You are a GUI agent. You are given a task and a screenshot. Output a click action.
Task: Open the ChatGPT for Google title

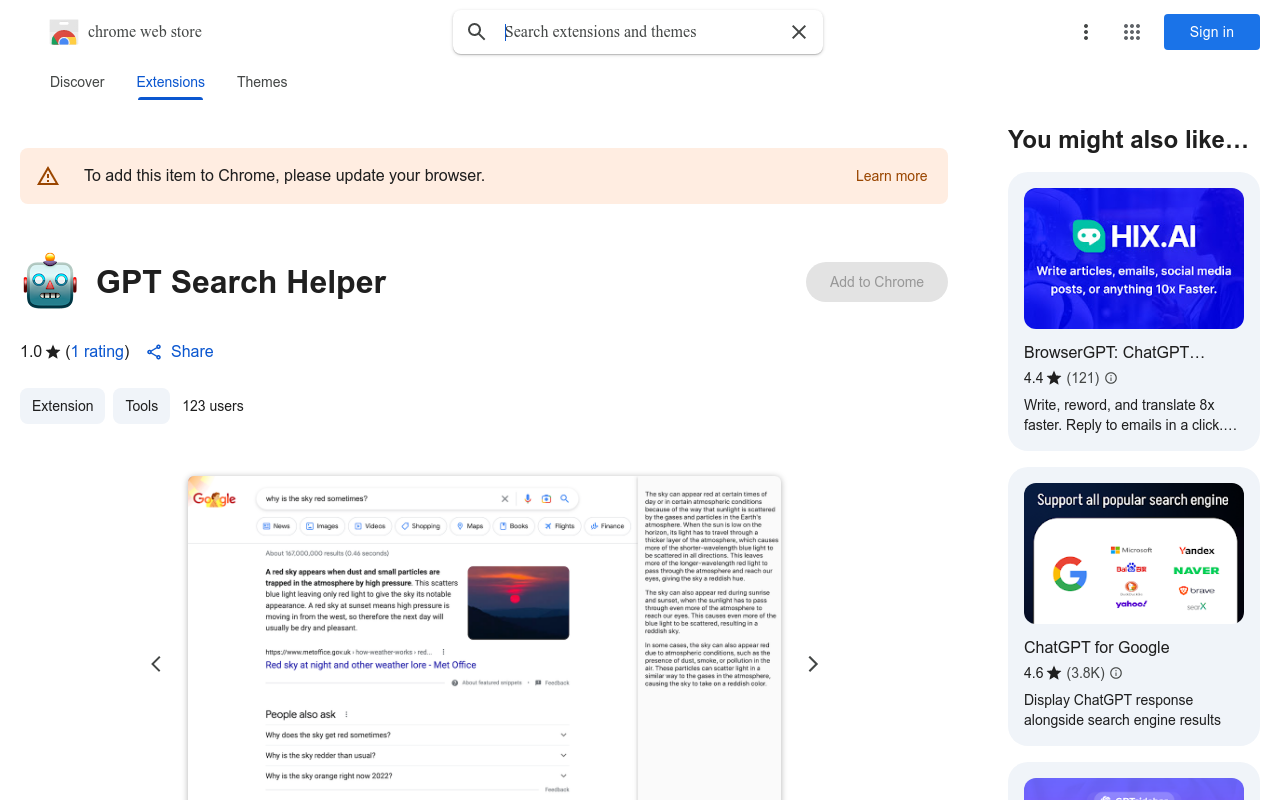coord(1097,647)
